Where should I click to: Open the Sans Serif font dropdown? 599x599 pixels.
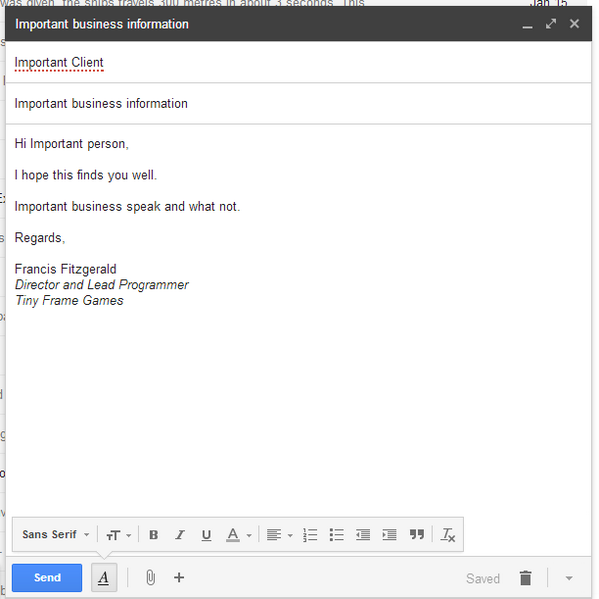(55, 534)
